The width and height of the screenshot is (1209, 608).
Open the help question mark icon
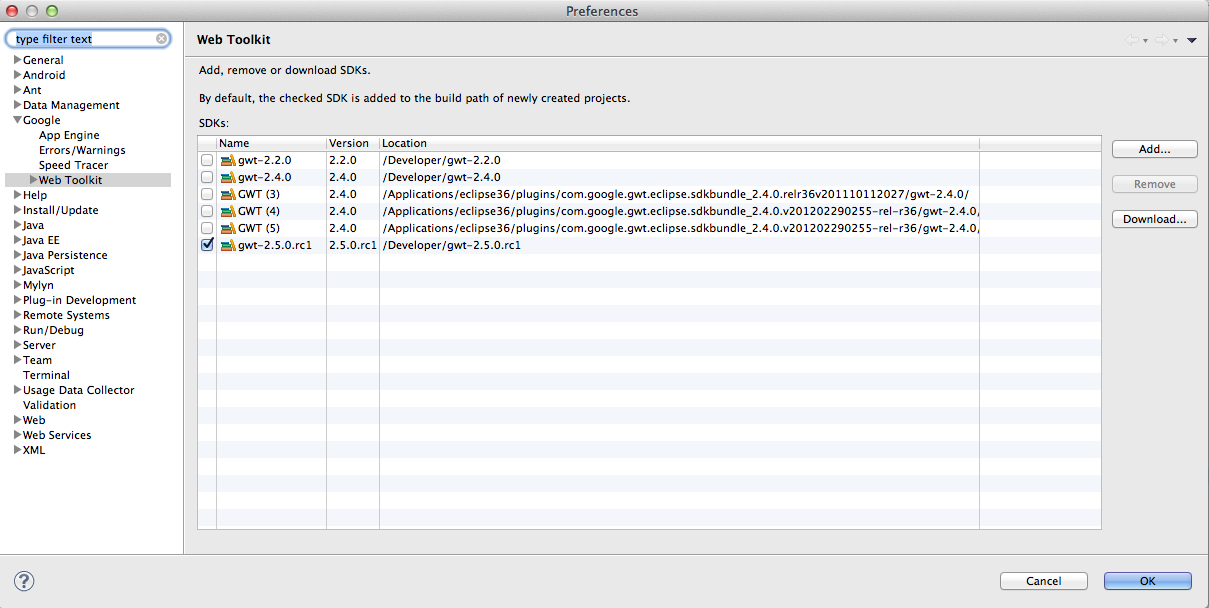(24, 581)
